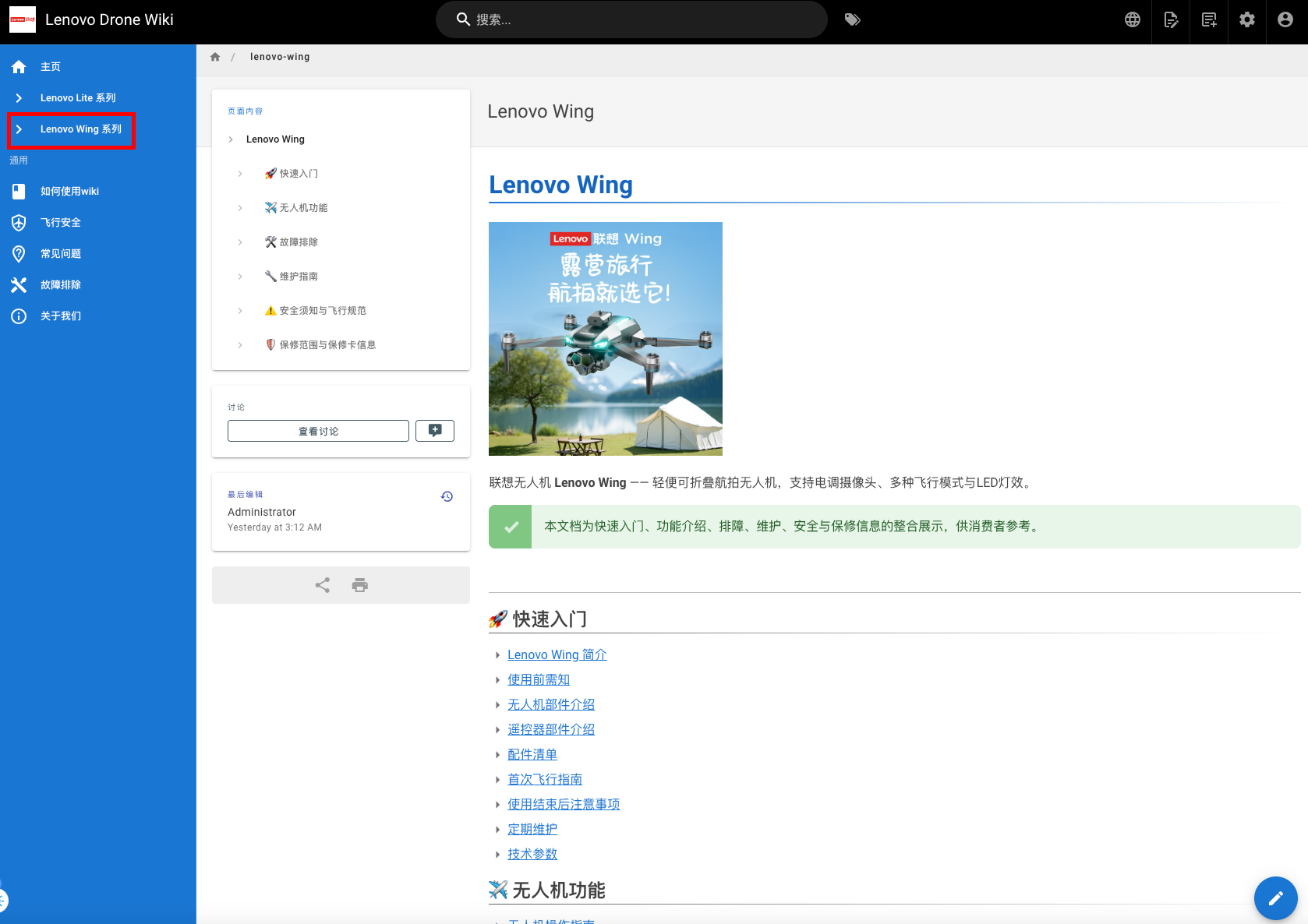Screen dimensions: 1308x924
Task: Open 关于我们 sidebar item
Action: [98, 316]
